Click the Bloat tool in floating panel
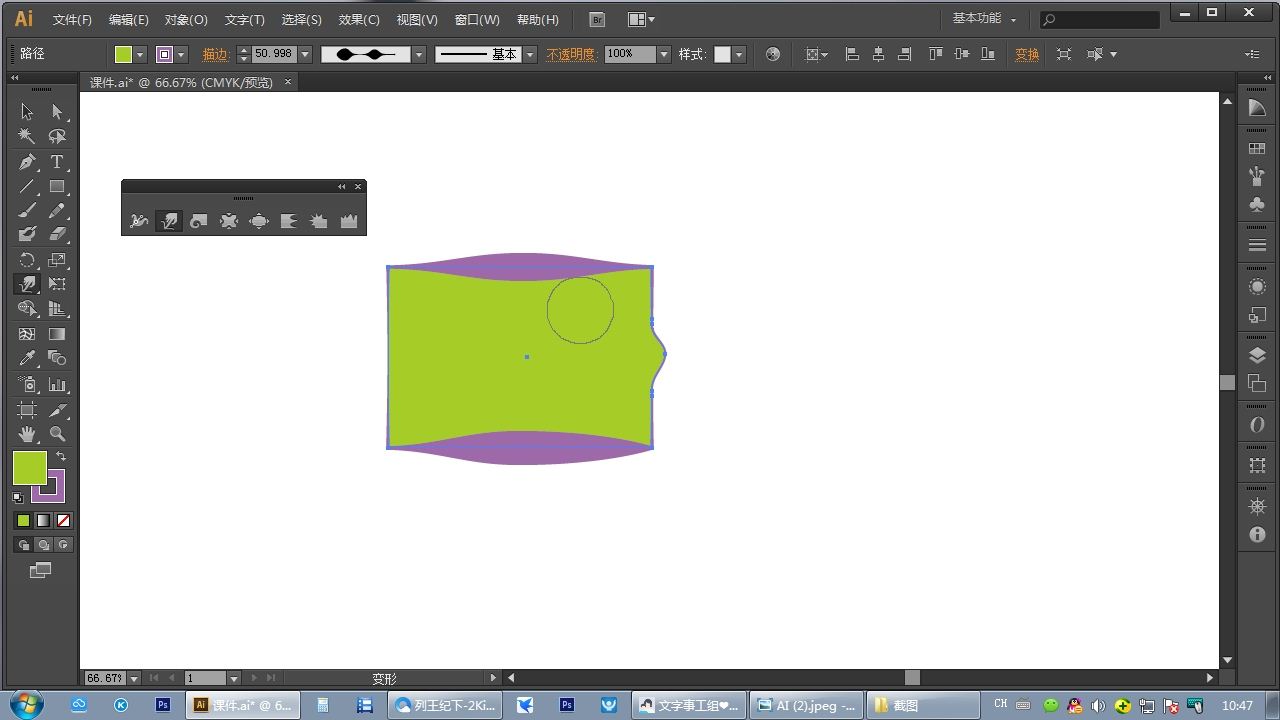The image size is (1280, 720). [x=259, y=221]
